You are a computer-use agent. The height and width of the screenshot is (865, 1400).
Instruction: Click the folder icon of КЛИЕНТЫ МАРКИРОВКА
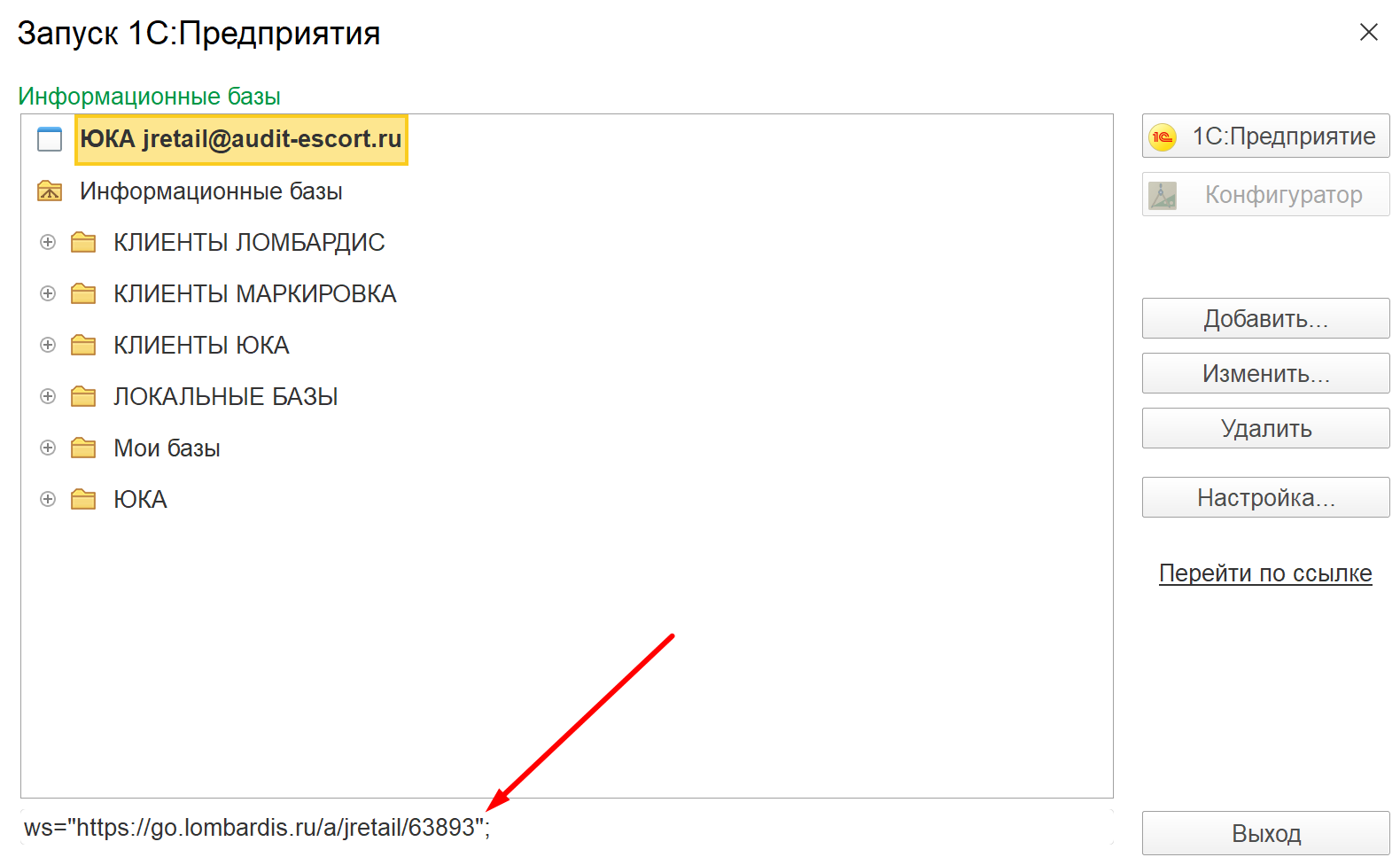pos(83,293)
